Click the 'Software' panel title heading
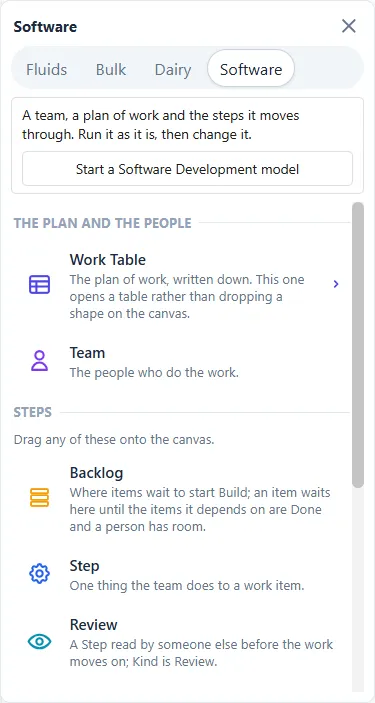Screen dimensions: 375x703 (x=45, y=27)
